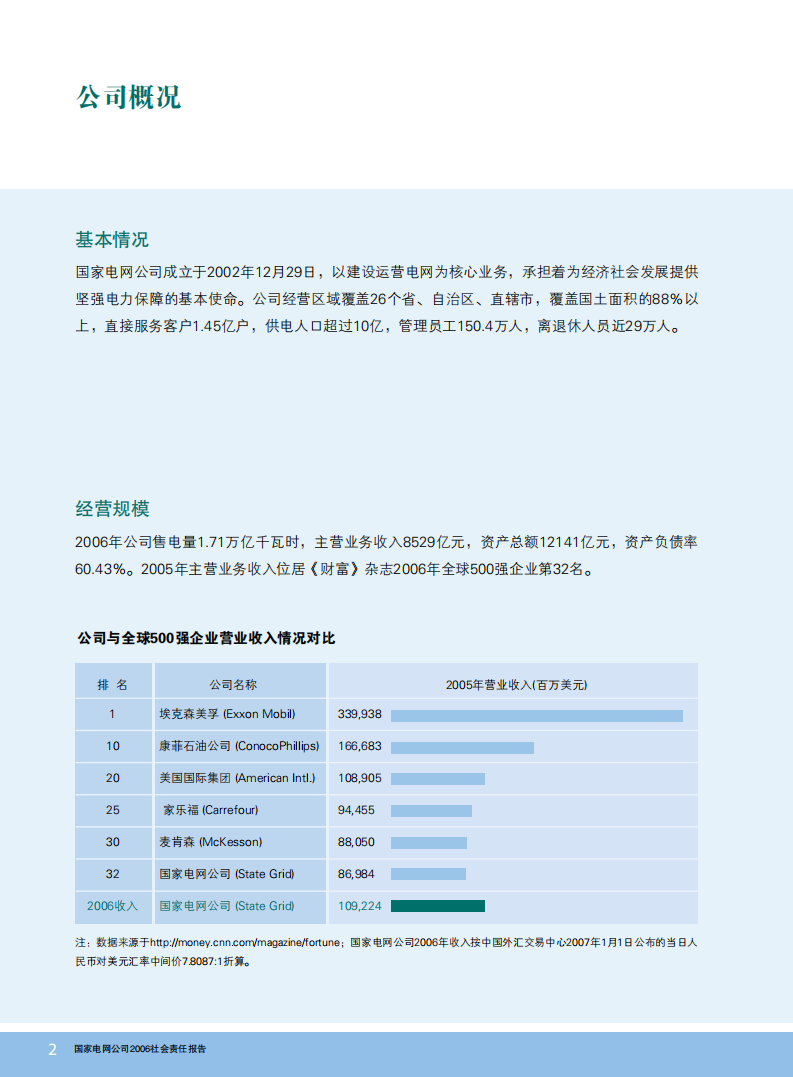Viewport: 793px width, 1077px height.
Task: Click the rank cell 25
Action: [113, 810]
